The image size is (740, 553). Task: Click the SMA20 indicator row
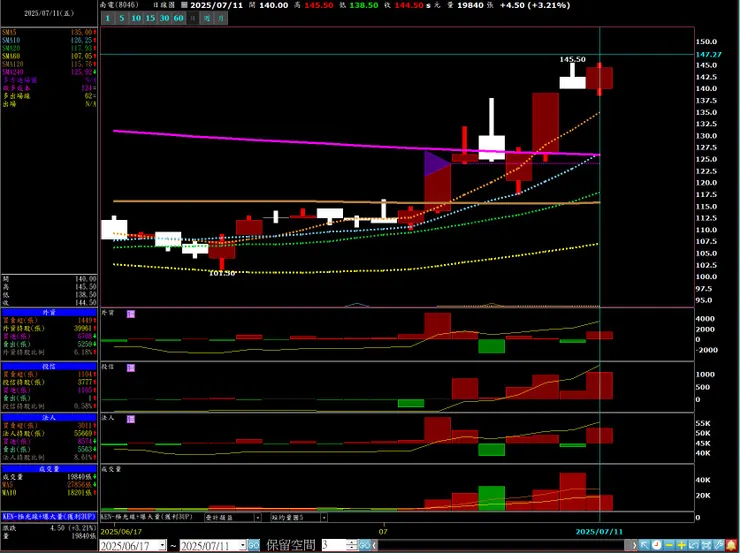49,48
